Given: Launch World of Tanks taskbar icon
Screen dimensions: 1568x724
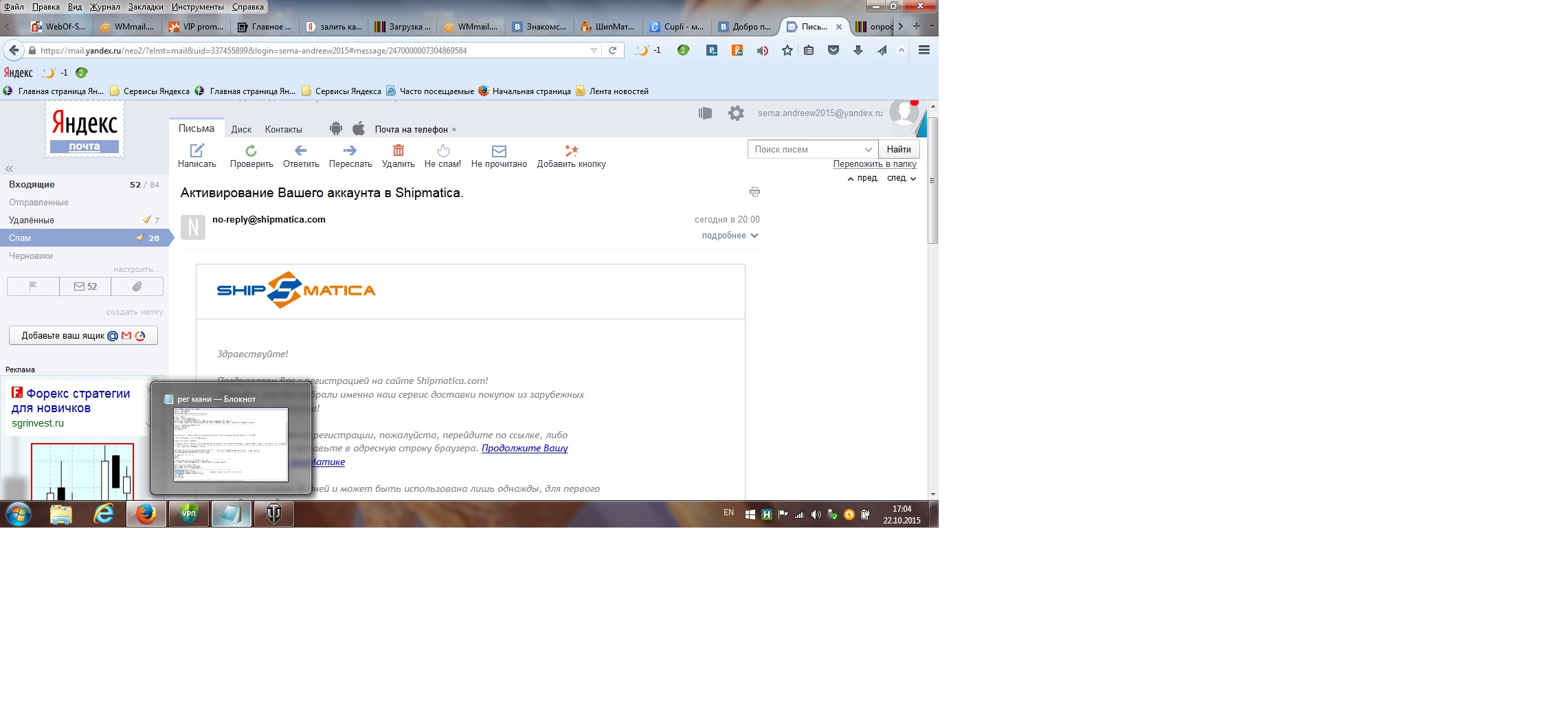Looking at the screenshot, I should pyautogui.click(x=274, y=514).
